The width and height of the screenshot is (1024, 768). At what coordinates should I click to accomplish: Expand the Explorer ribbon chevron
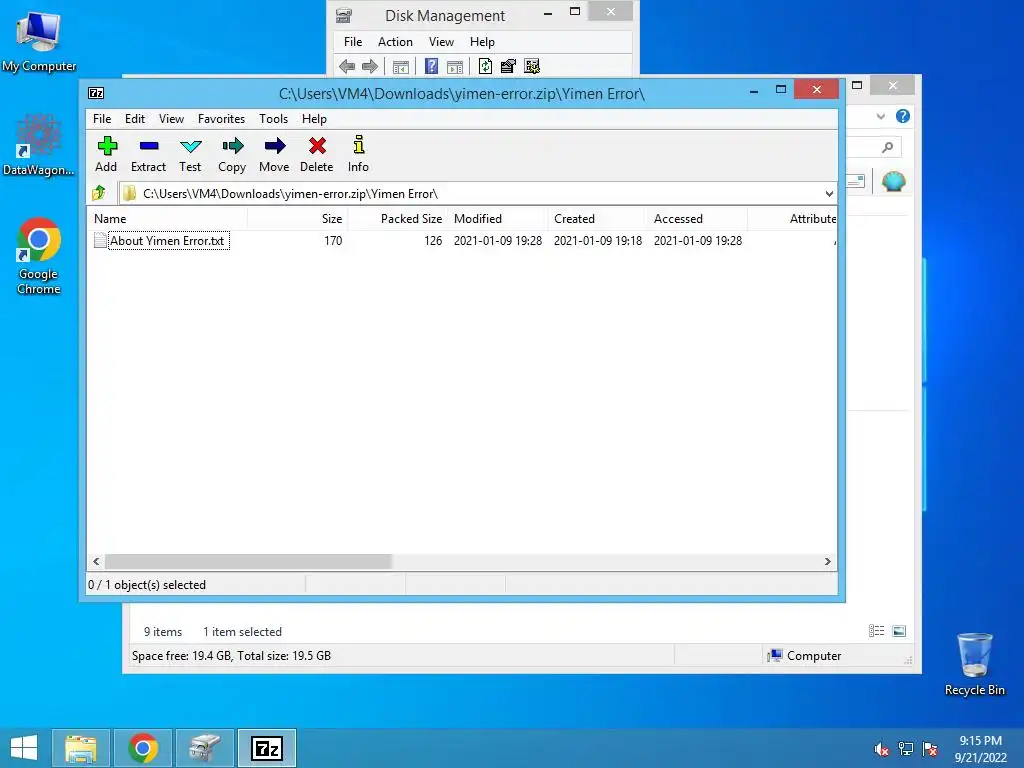click(x=880, y=116)
